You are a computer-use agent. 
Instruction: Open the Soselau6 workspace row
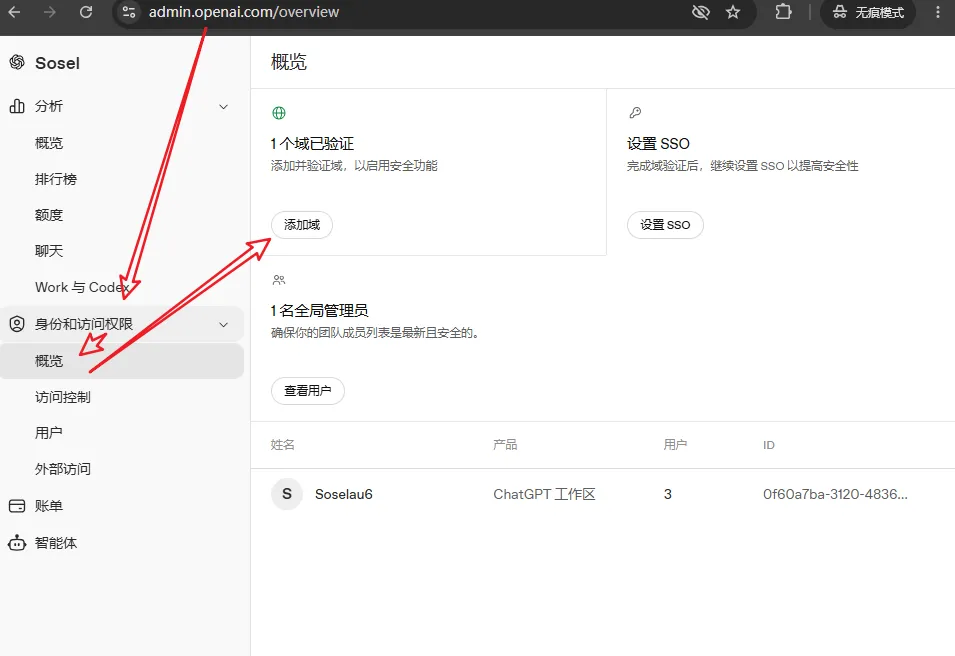(602, 494)
